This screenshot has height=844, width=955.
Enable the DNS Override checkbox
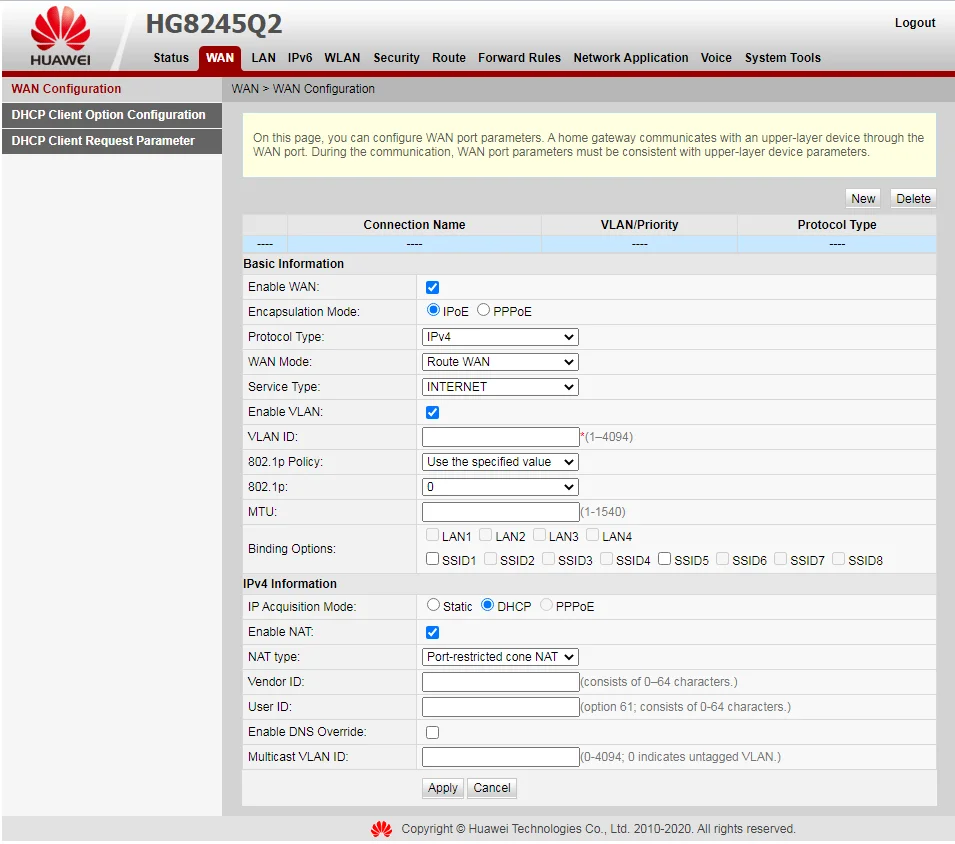pyautogui.click(x=432, y=733)
